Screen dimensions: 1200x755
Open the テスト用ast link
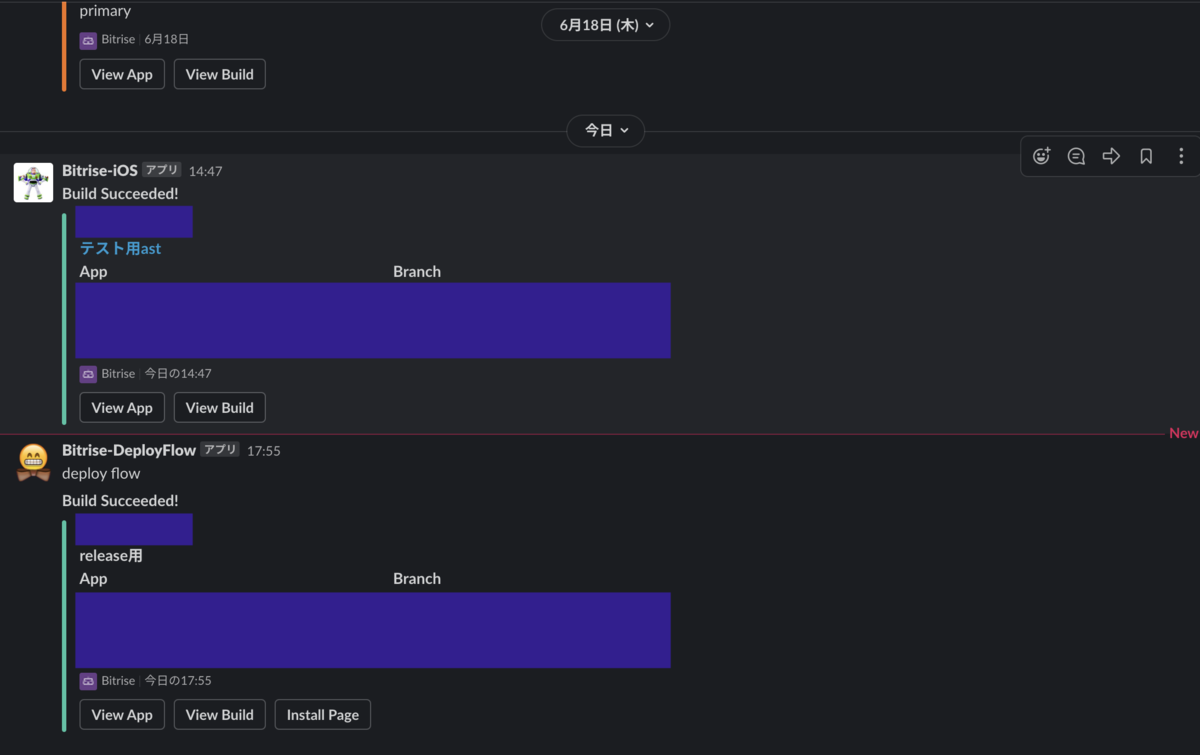coord(120,249)
